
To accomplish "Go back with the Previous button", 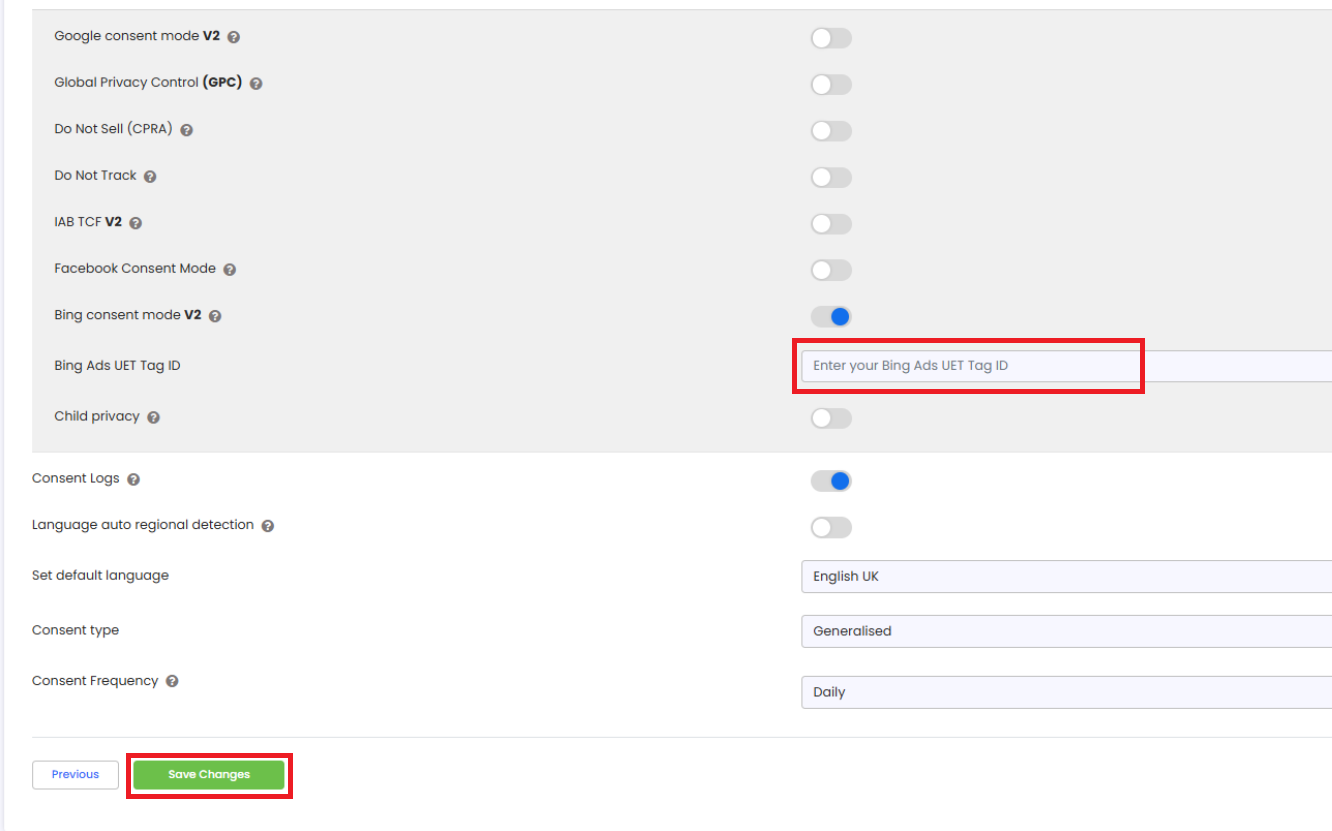I will 75,775.
